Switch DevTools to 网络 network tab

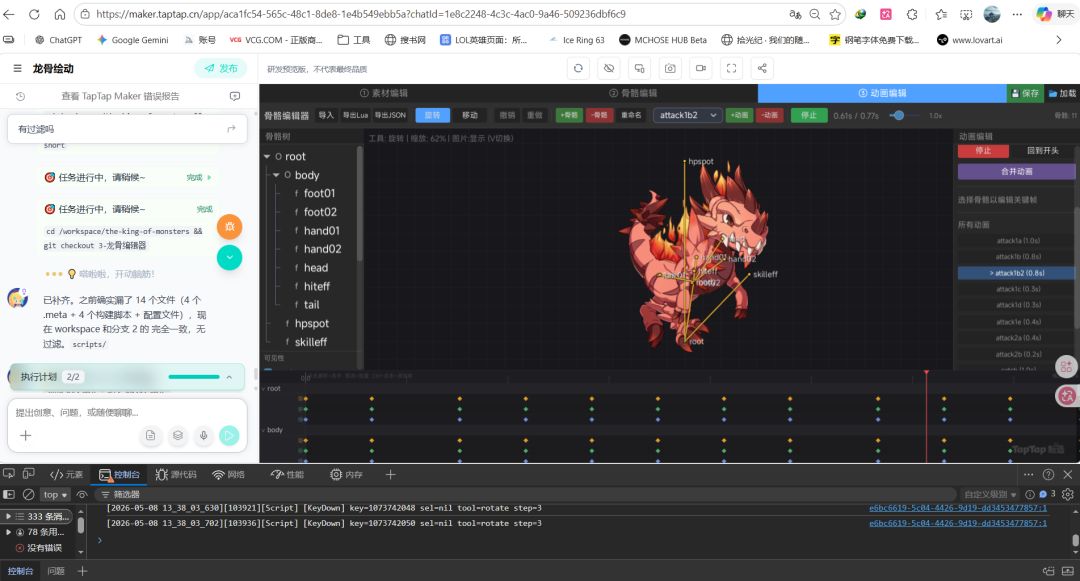pos(229,474)
